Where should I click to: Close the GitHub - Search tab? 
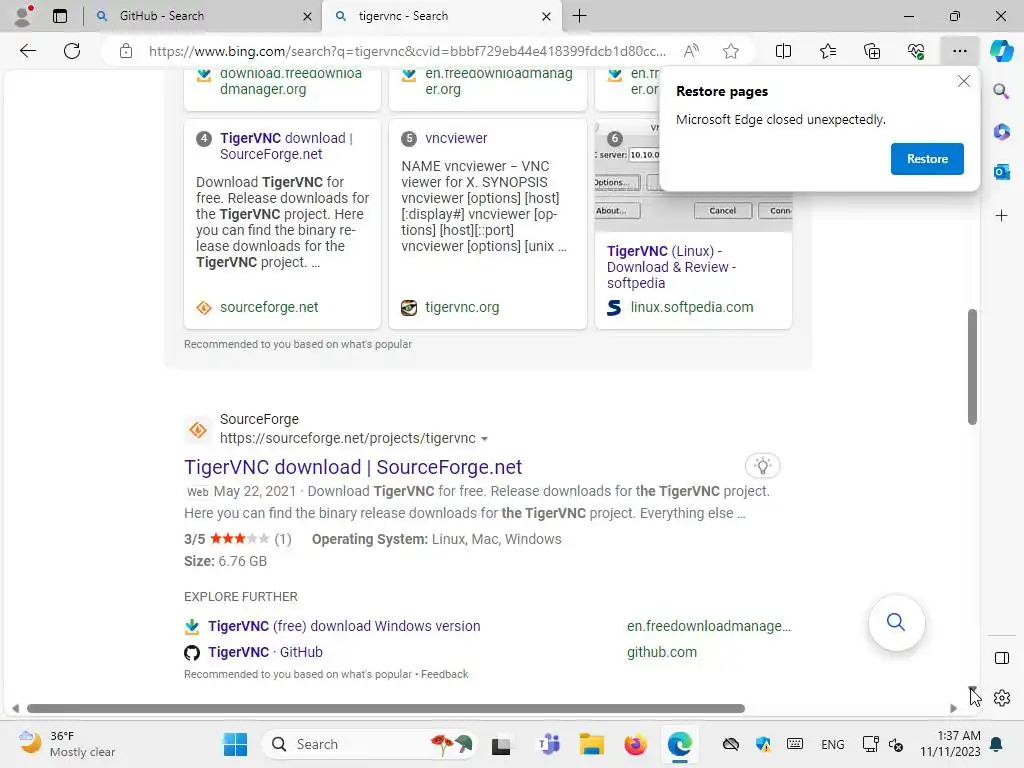(x=307, y=16)
